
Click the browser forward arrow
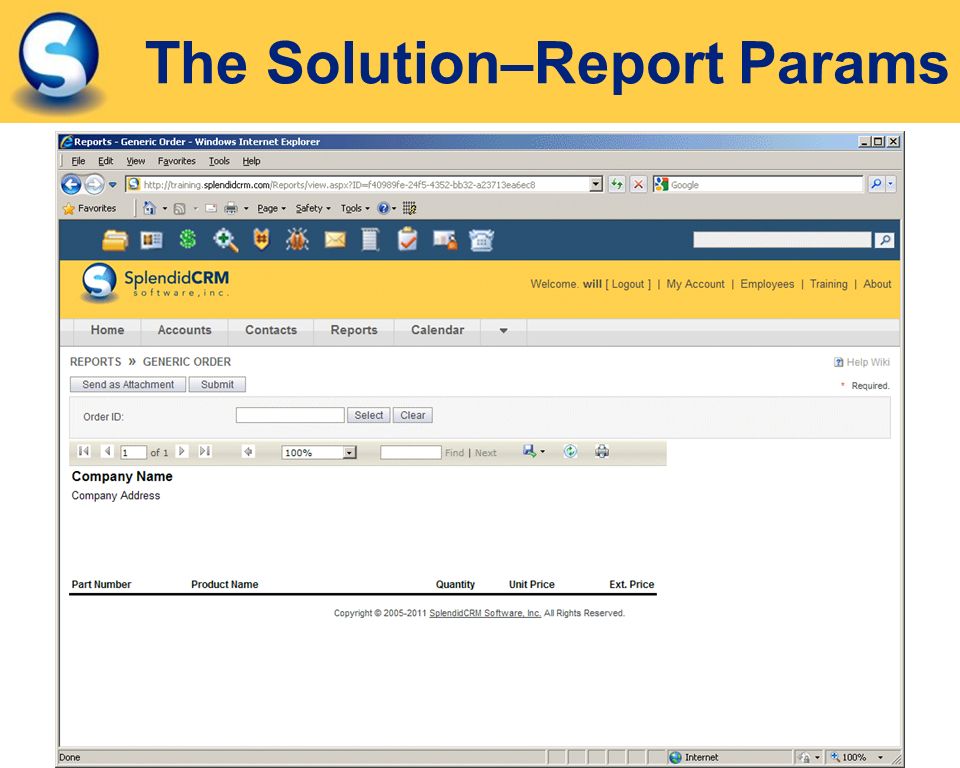point(94,184)
